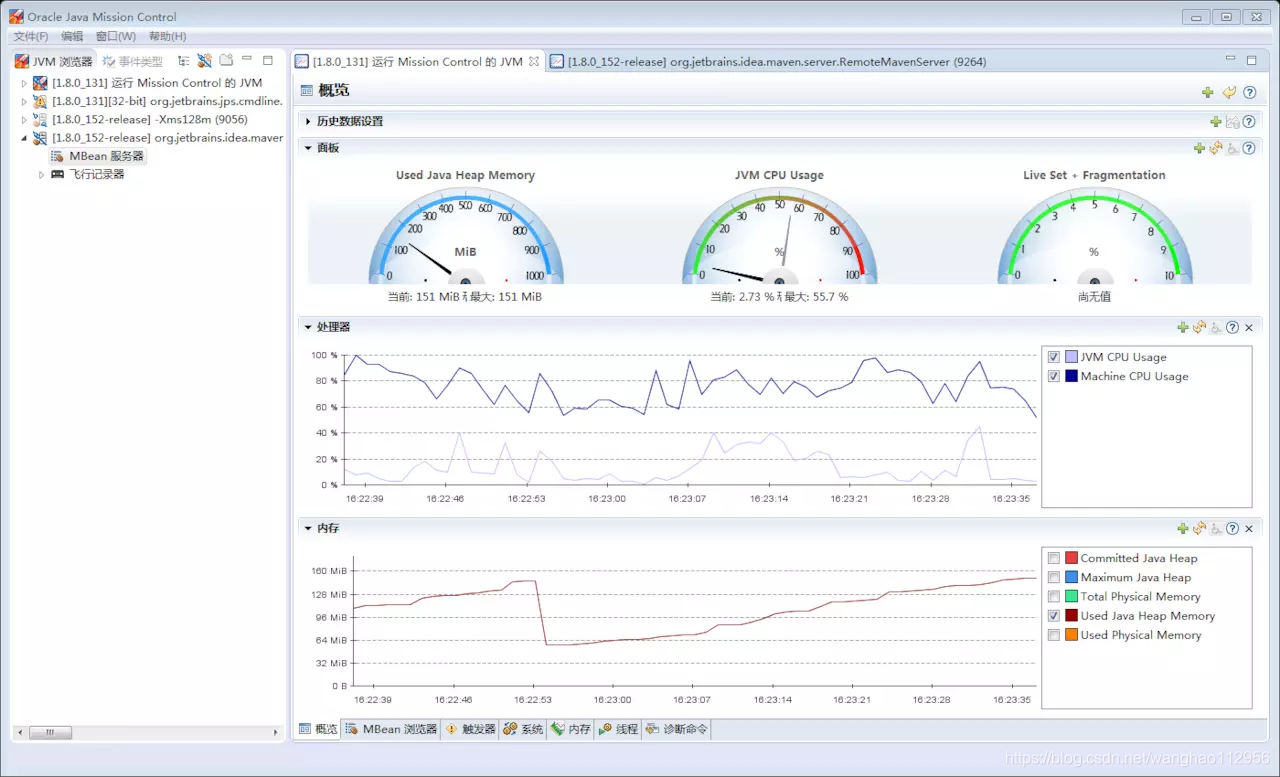Check the Used Physical Memory checkbox
Screen dimensions: 1280x777
coord(1054,635)
